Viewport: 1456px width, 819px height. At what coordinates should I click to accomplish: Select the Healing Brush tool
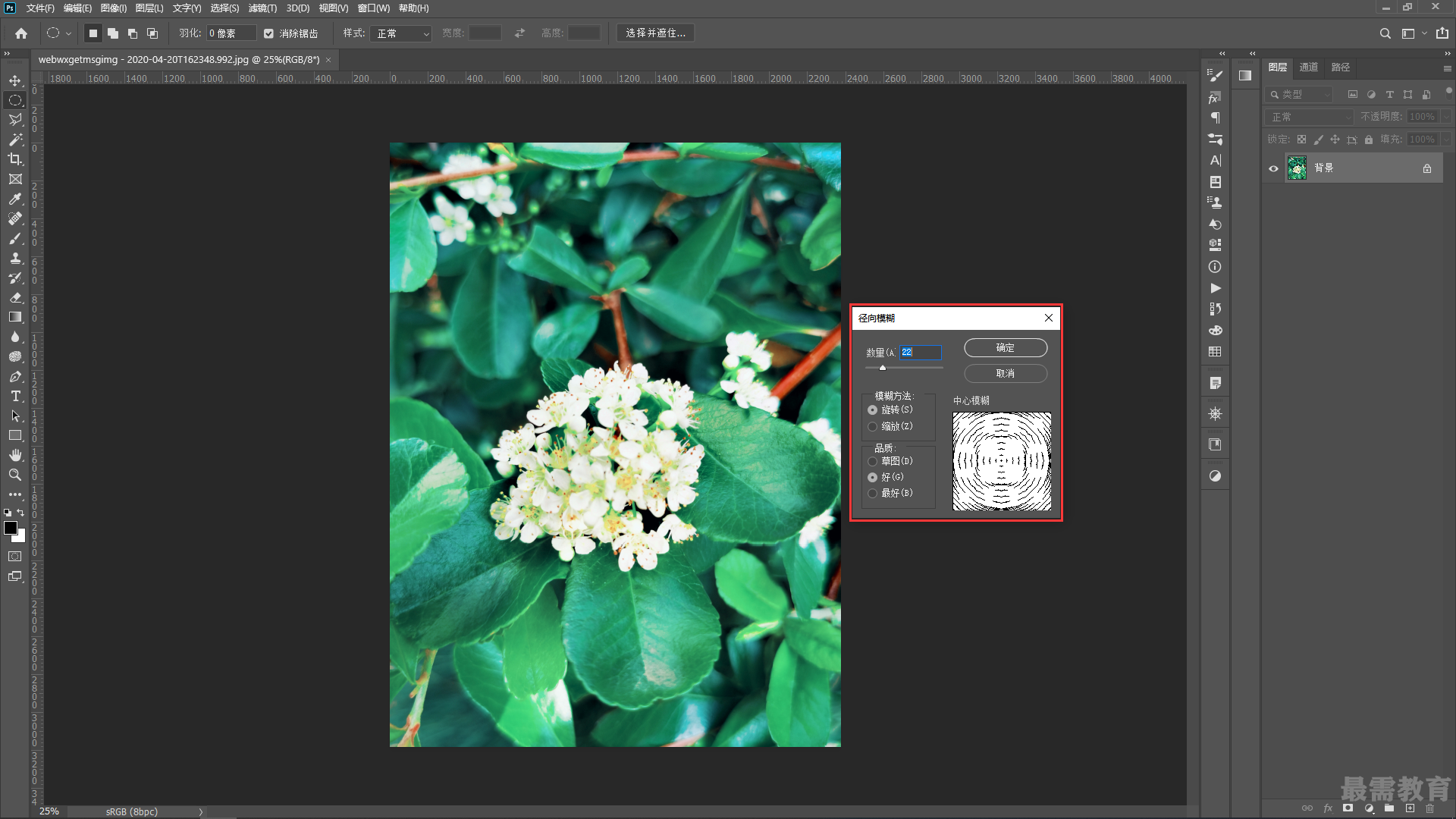click(15, 218)
